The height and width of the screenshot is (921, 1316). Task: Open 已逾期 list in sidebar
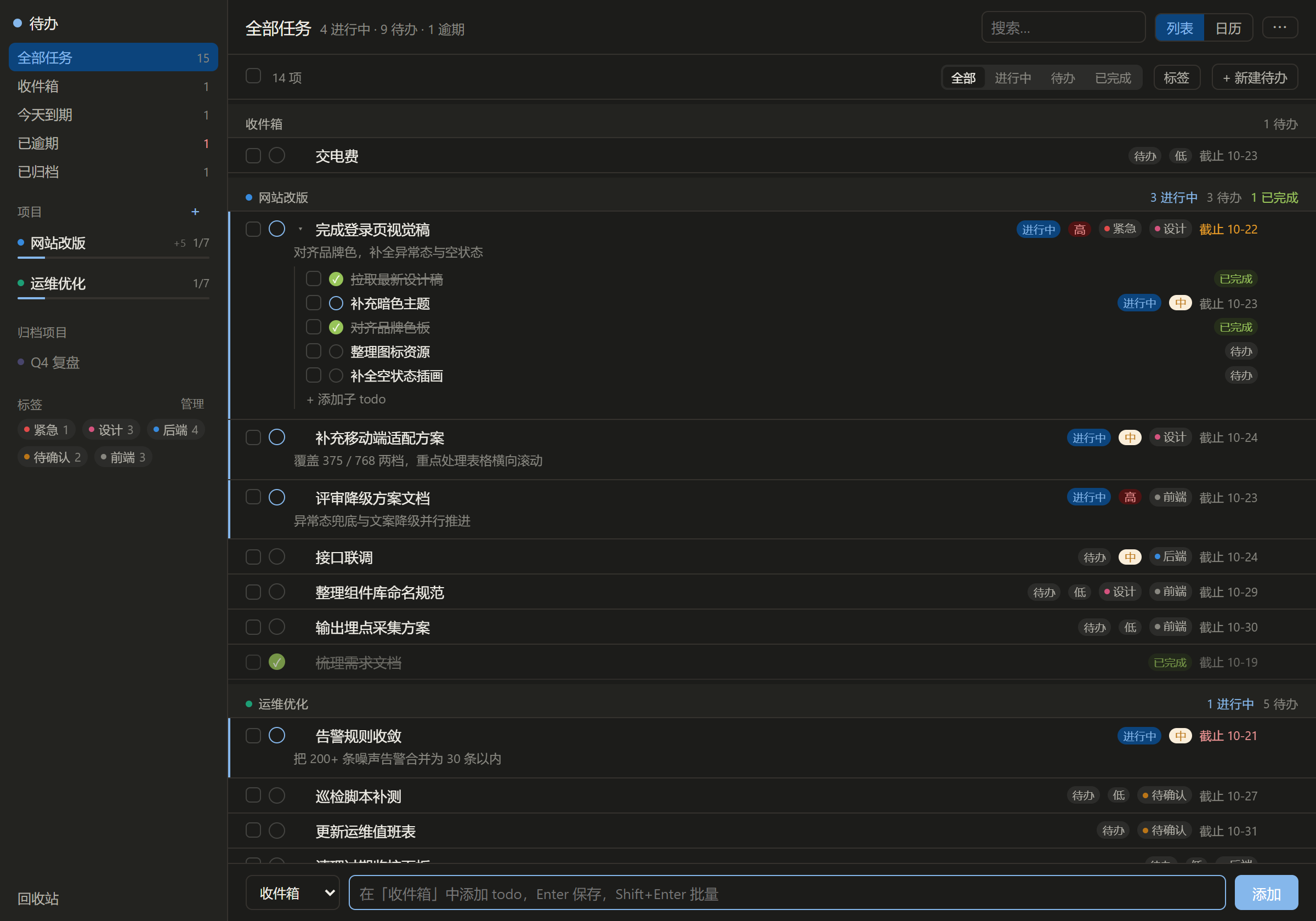point(114,143)
